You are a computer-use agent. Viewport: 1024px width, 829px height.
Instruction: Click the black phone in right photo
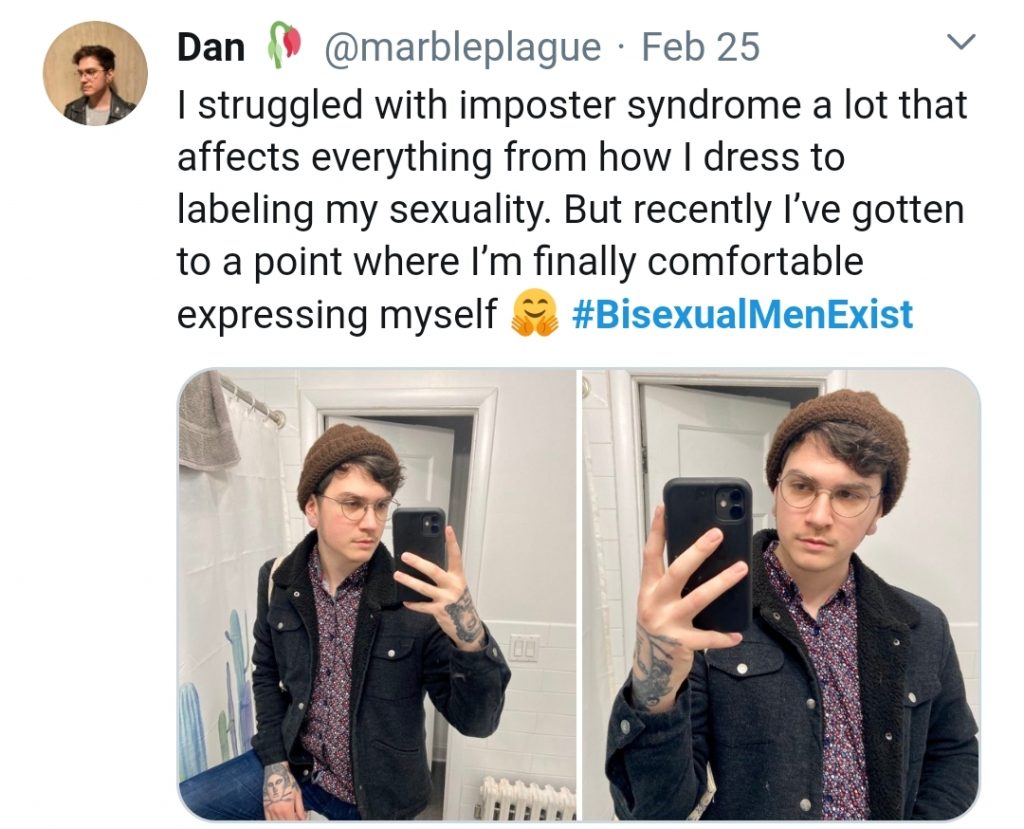coord(708,552)
